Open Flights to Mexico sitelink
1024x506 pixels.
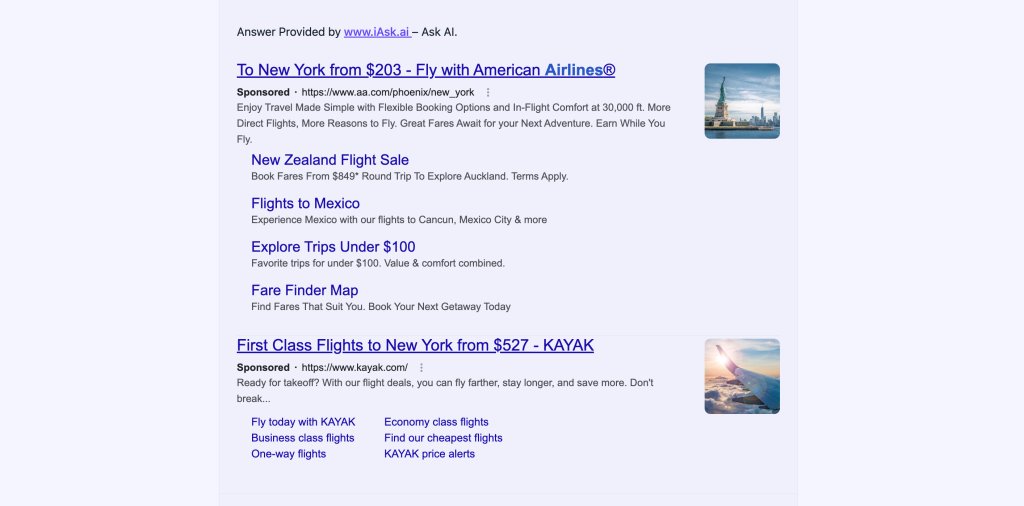point(305,203)
